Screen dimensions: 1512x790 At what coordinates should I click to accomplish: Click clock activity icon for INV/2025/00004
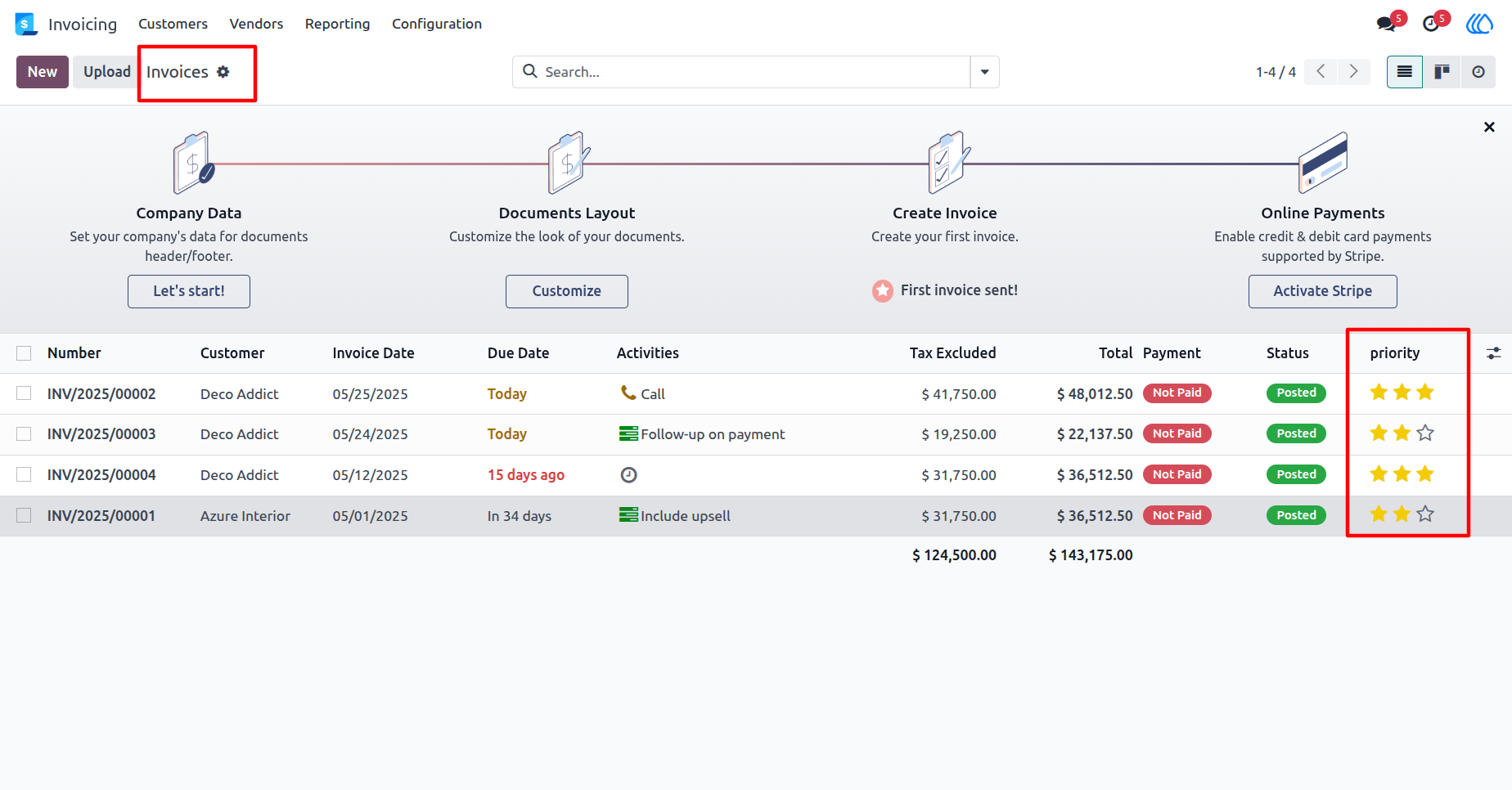click(628, 475)
